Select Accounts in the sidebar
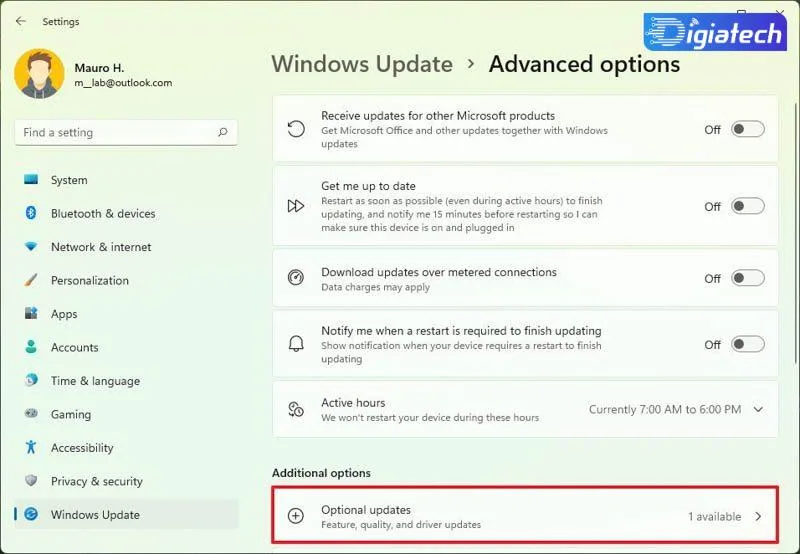This screenshot has height=554, width=800. coord(126,347)
